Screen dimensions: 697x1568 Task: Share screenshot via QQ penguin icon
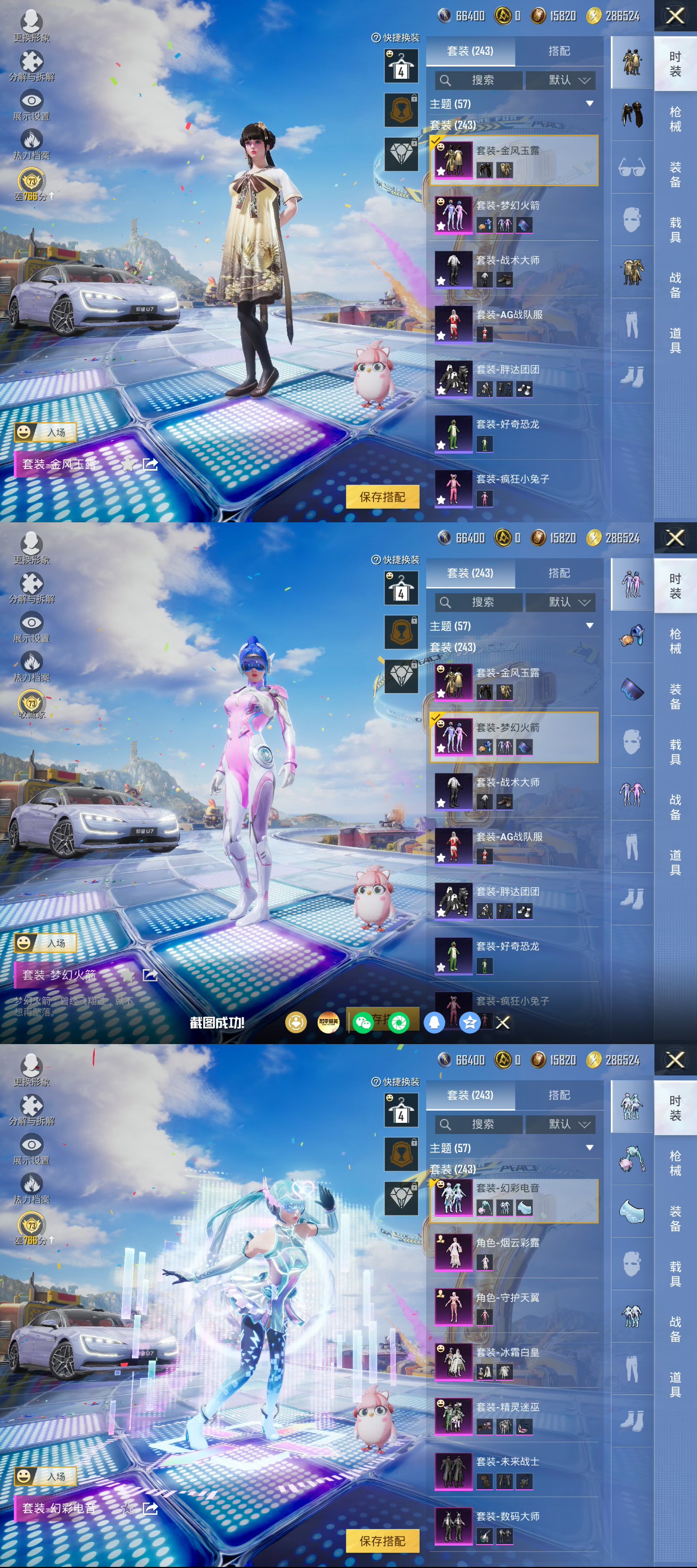pyautogui.click(x=434, y=1023)
